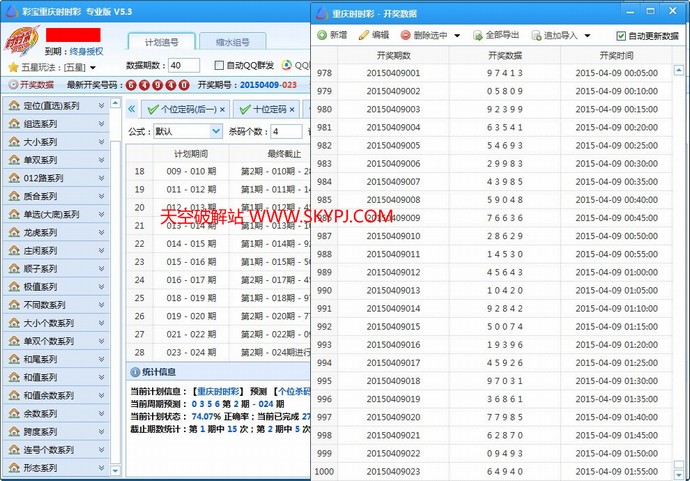
Task: Select plan row 023 - 024 期
Action: (x=219, y=352)
